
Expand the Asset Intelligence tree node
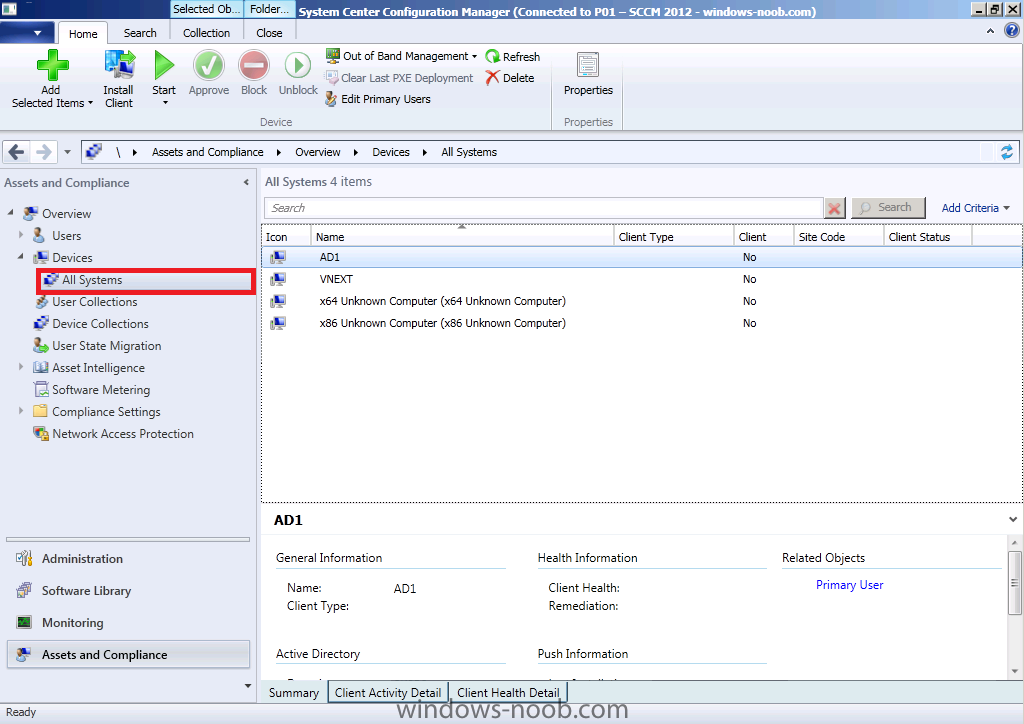[21, 367]
